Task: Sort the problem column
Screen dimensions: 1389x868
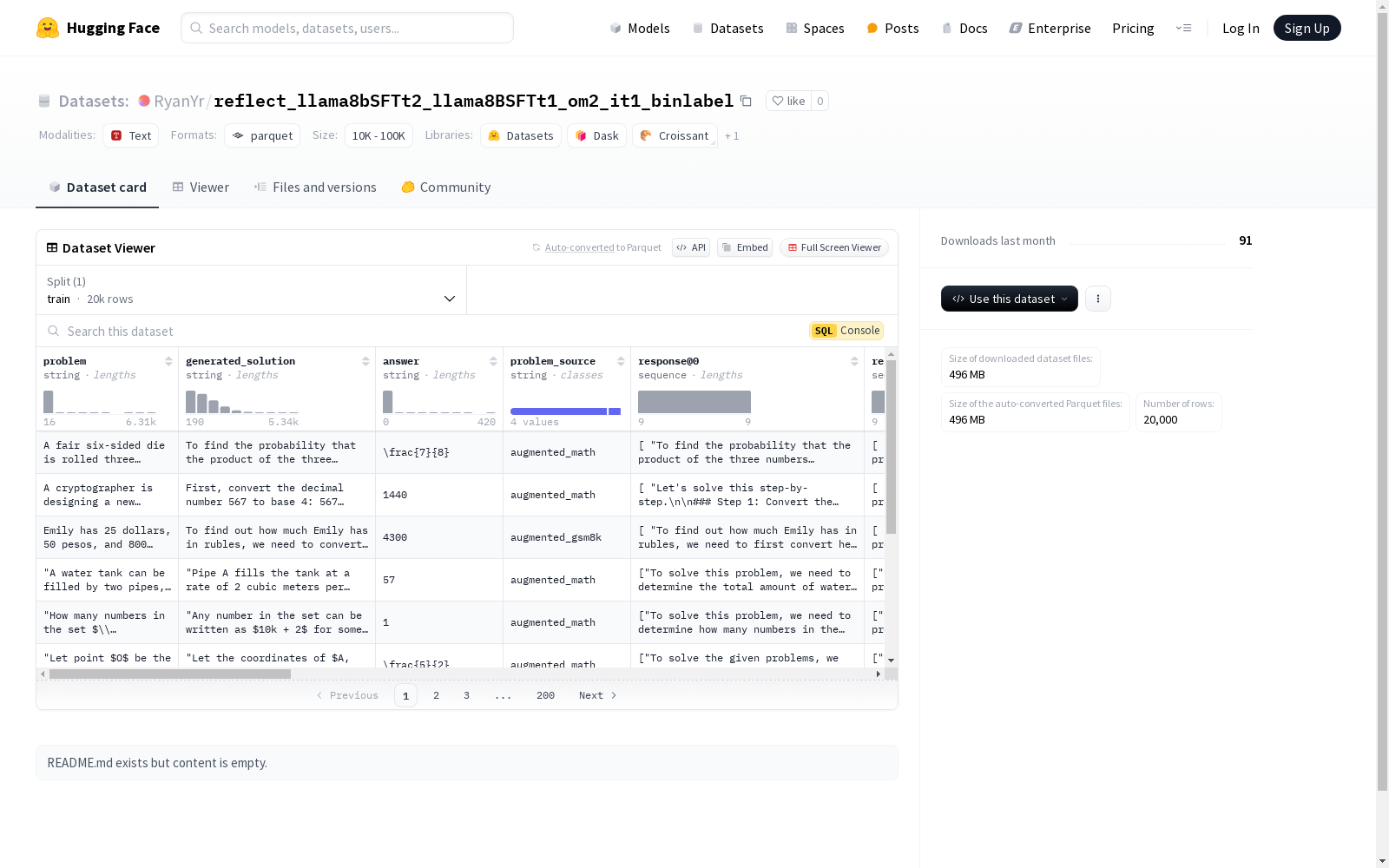Action: point(168,361)
